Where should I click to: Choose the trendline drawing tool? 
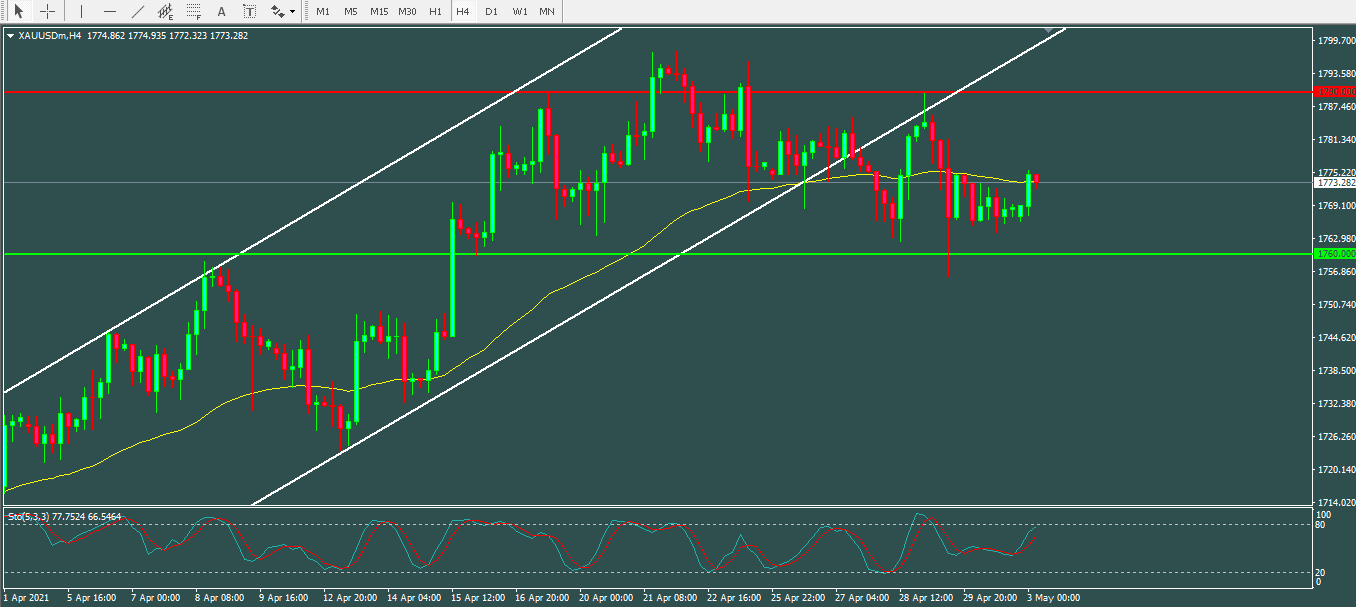pyautogui.click(x=138, y=11)
